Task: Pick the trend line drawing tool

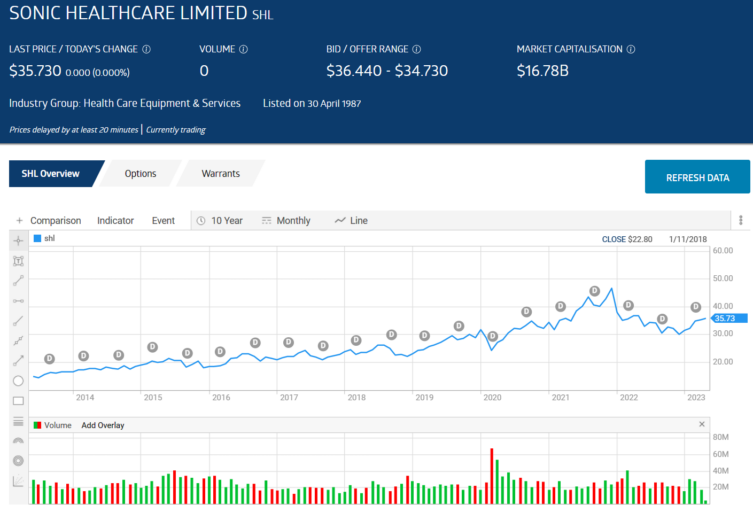Action: (18, 281)
